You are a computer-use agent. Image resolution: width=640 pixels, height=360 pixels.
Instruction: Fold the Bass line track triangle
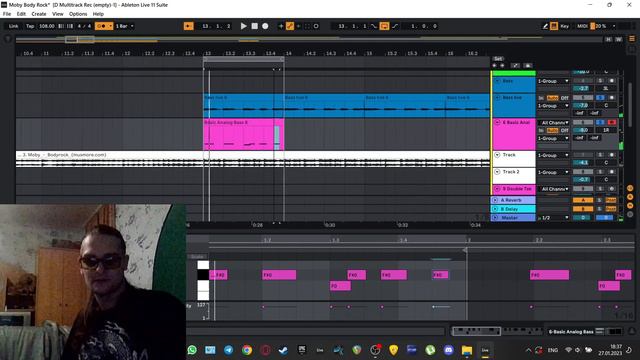[498, 98]
